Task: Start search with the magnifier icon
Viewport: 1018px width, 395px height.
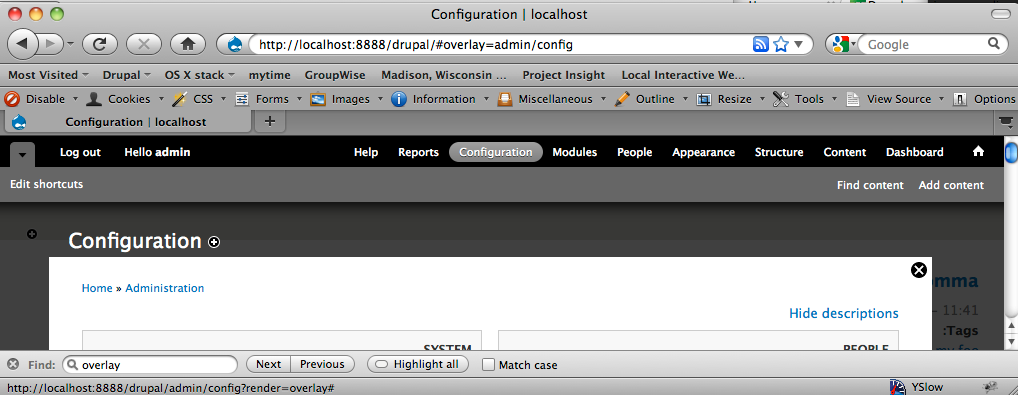Action: (x=993, y=44)
